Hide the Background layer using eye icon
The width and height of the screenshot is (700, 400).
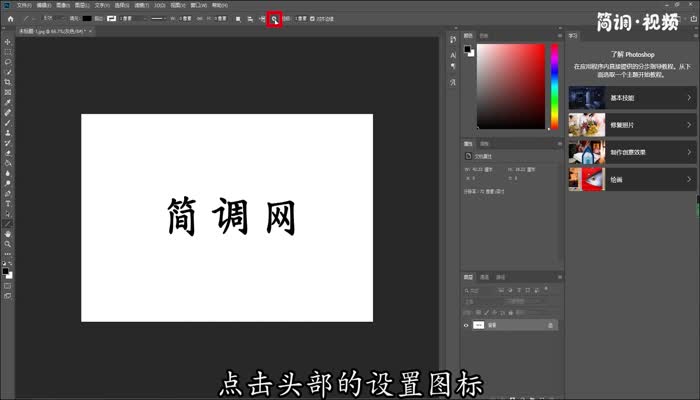[466, 325]
